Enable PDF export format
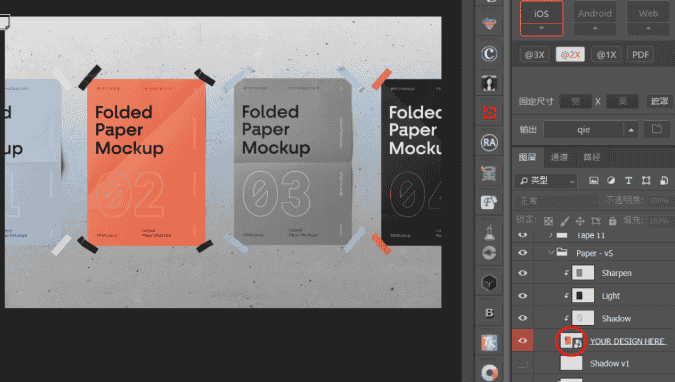The width and height of the screenshot is (675, 382). click(641, 55)
